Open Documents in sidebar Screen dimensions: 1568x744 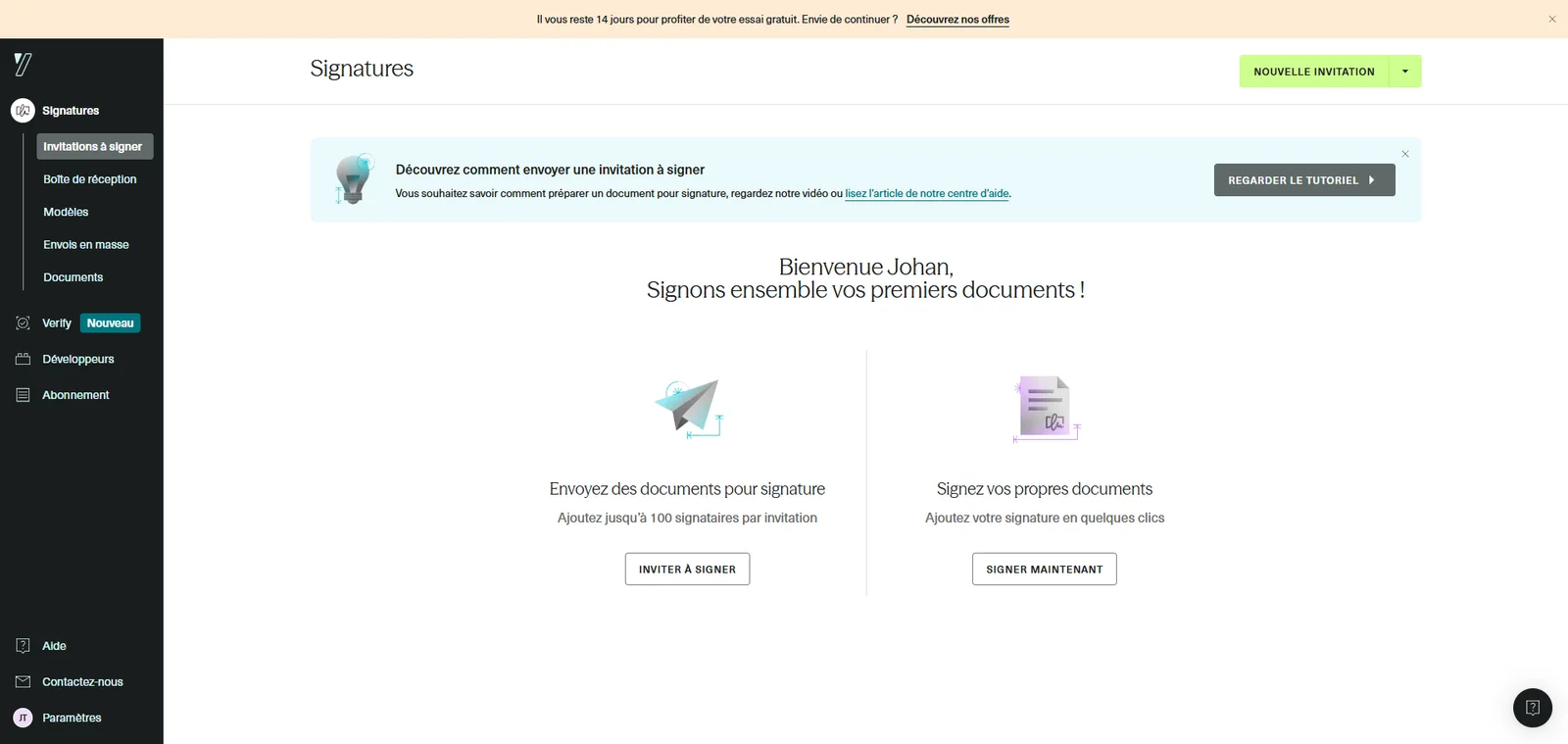pos(73,277)
